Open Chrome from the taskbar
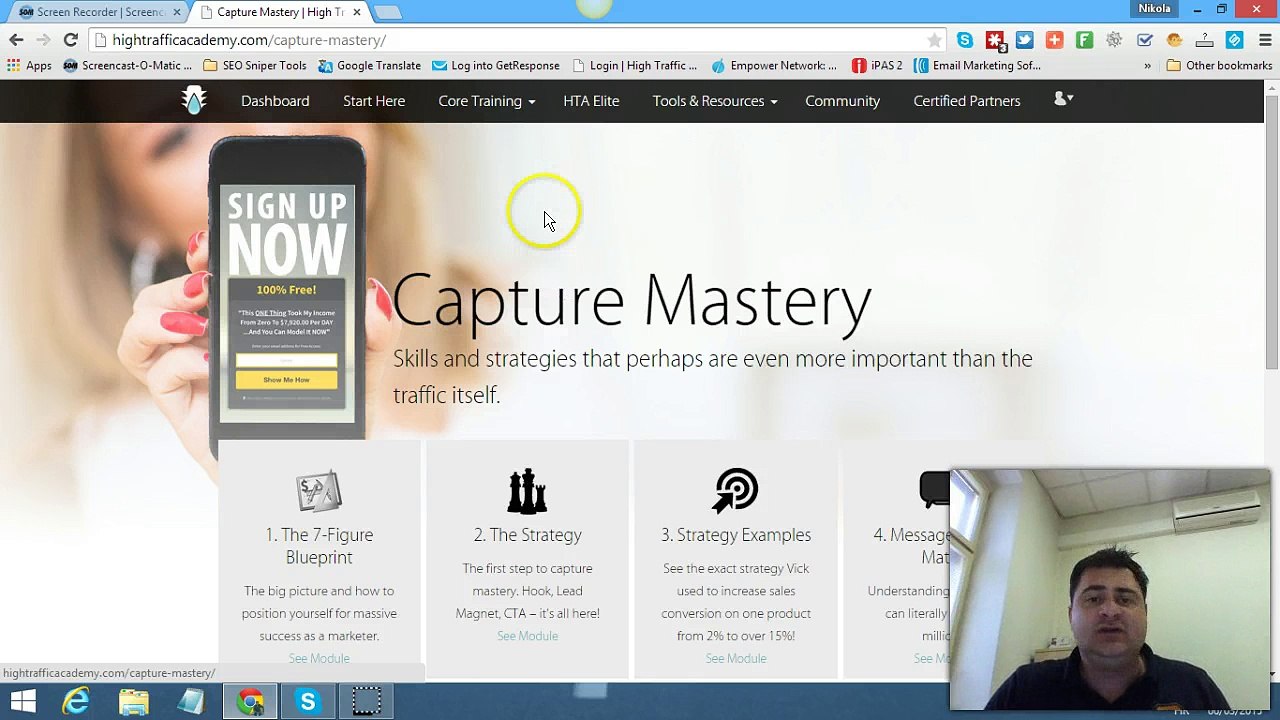This screenshot has width=1280, height=720. coord(250,702)
